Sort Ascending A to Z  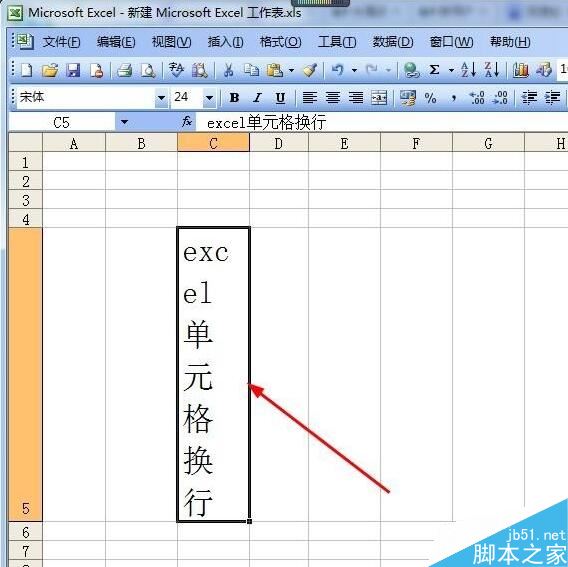tap(468, 70)
